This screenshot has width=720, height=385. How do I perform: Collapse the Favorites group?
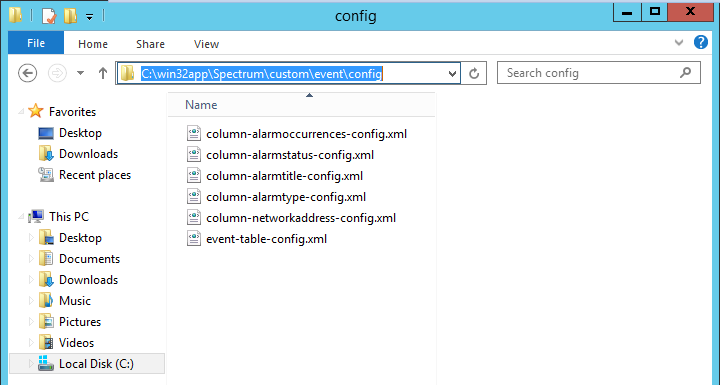click(21, 112)
